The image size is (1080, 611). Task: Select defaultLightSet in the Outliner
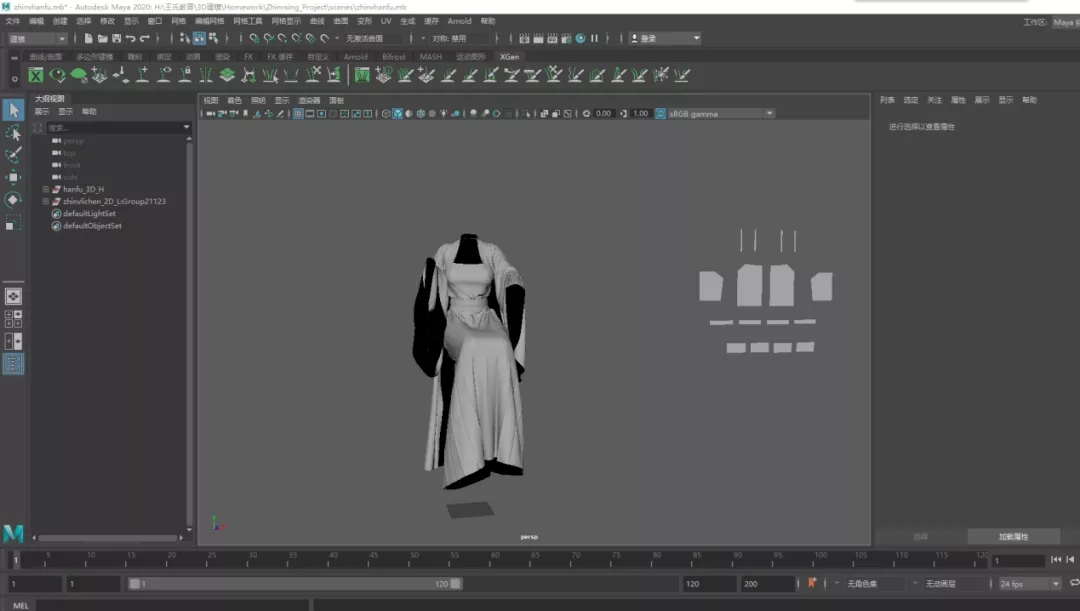pyautogui.click(x=88, y=214)
